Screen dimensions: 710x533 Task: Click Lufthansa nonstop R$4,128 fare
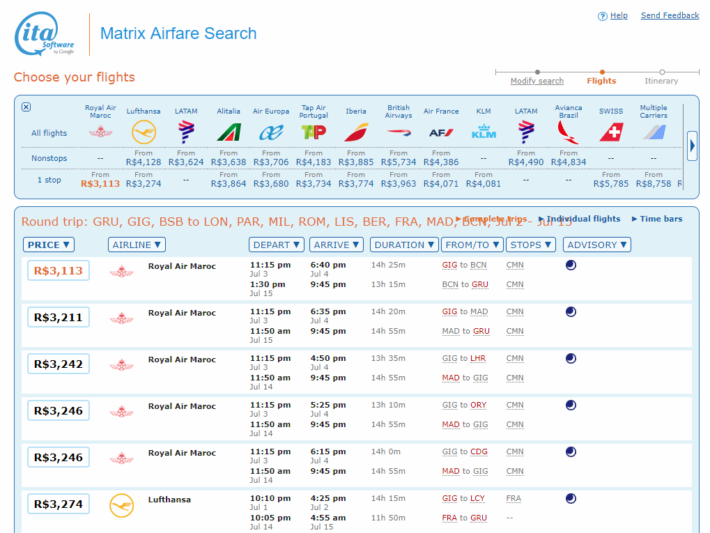(x=144, y=162)
